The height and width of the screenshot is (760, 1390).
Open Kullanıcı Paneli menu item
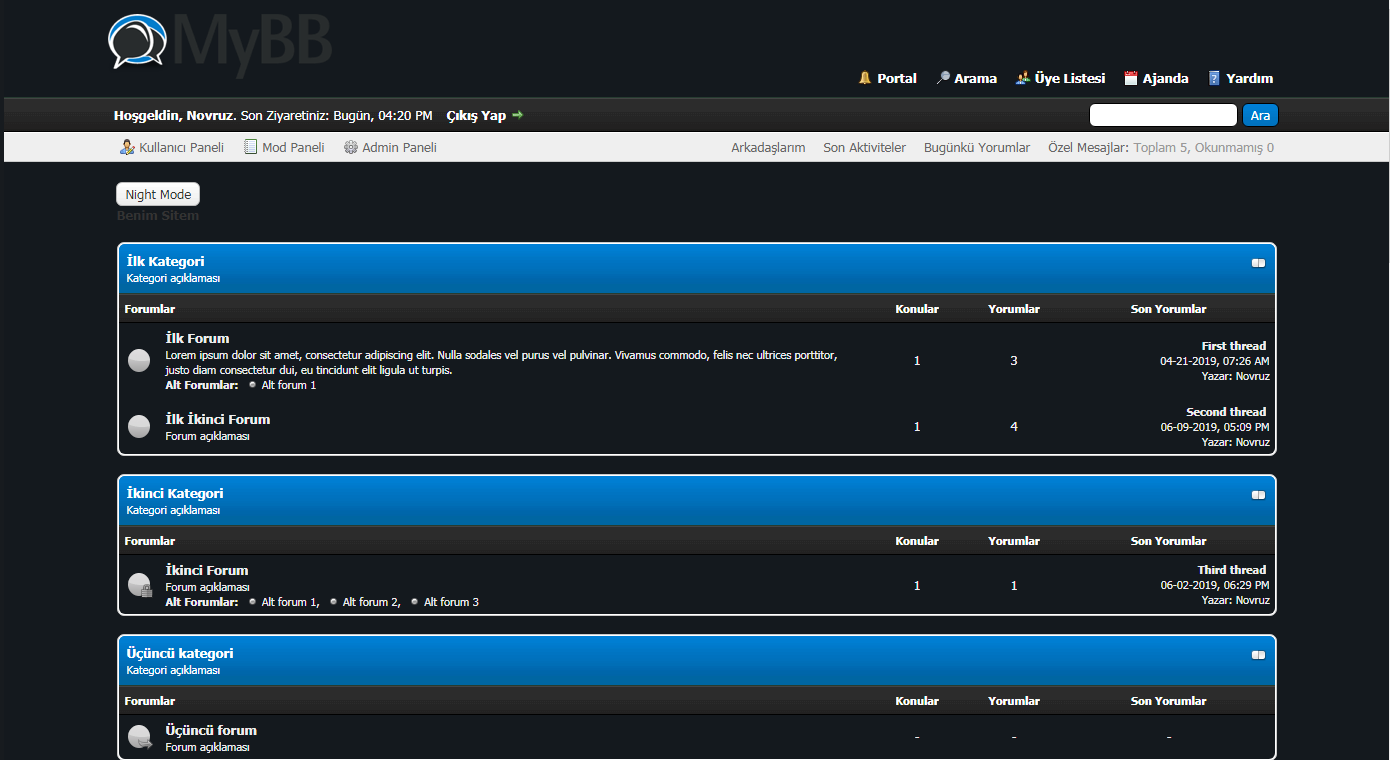tap(172, 147)
